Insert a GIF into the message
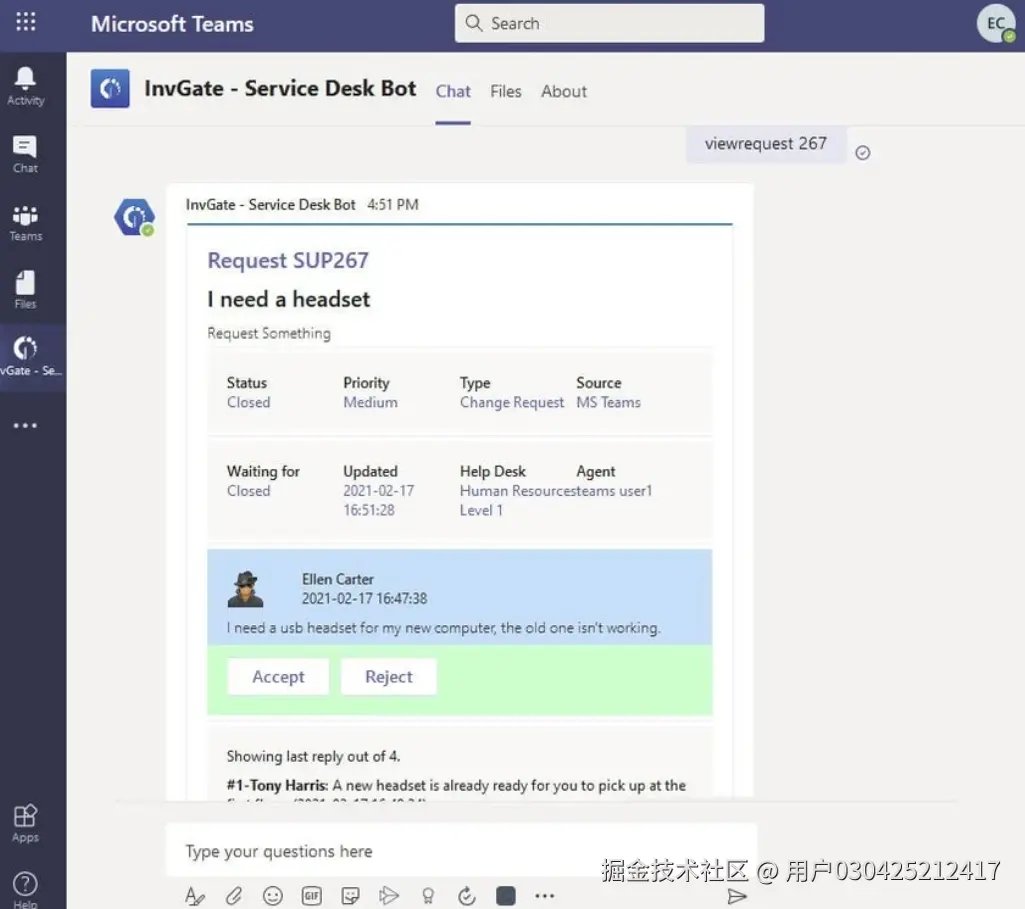Viewport: 1025px width, 909px height. [x=311, y=896]
